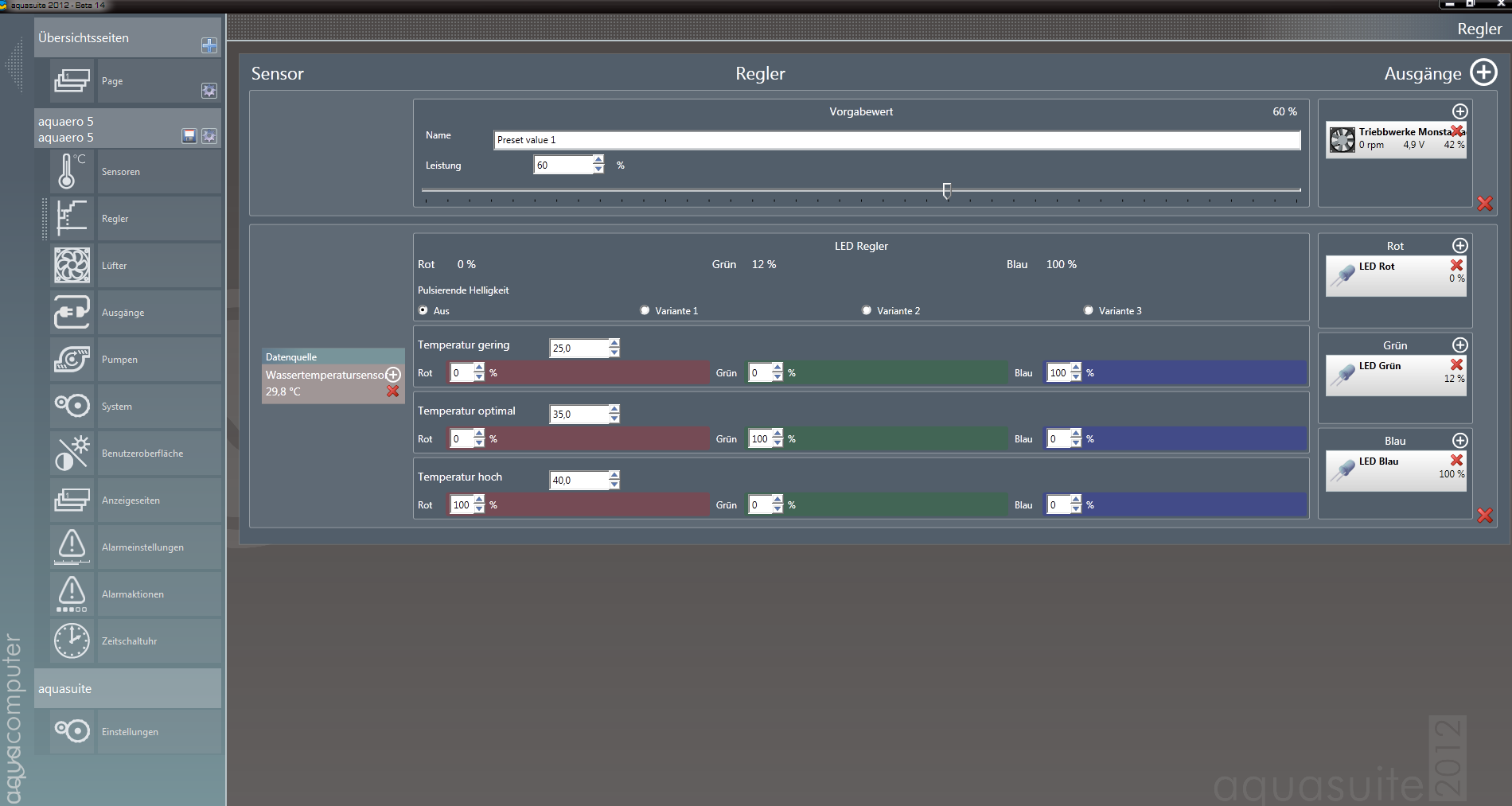Click Grün percent field for Temperatur gering
This screenshot has height=806, width=1512.
tap(760, 372)
